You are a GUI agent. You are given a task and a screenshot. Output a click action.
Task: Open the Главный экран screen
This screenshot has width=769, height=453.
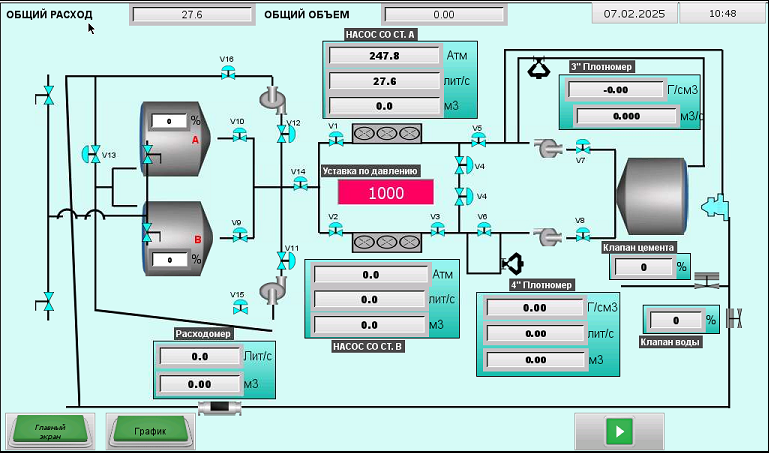[51, 430]
